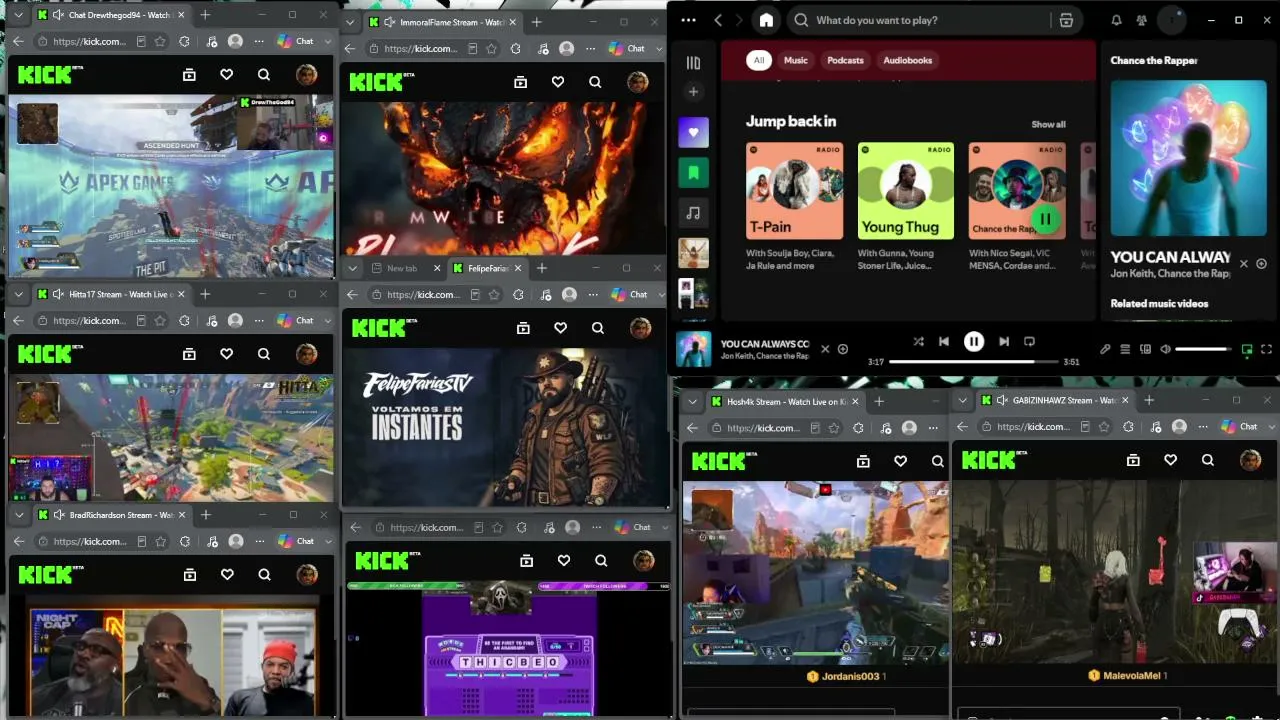The width and height of the screenshot is (1280, 720).
Task: Adjust the Spotify volume slider
Action: 1204,349
